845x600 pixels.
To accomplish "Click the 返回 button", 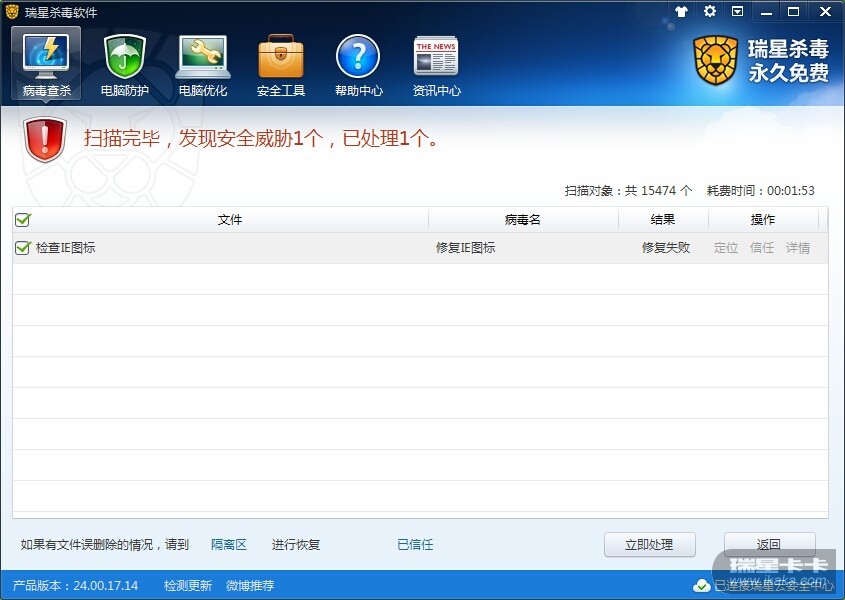I will 770,544.
